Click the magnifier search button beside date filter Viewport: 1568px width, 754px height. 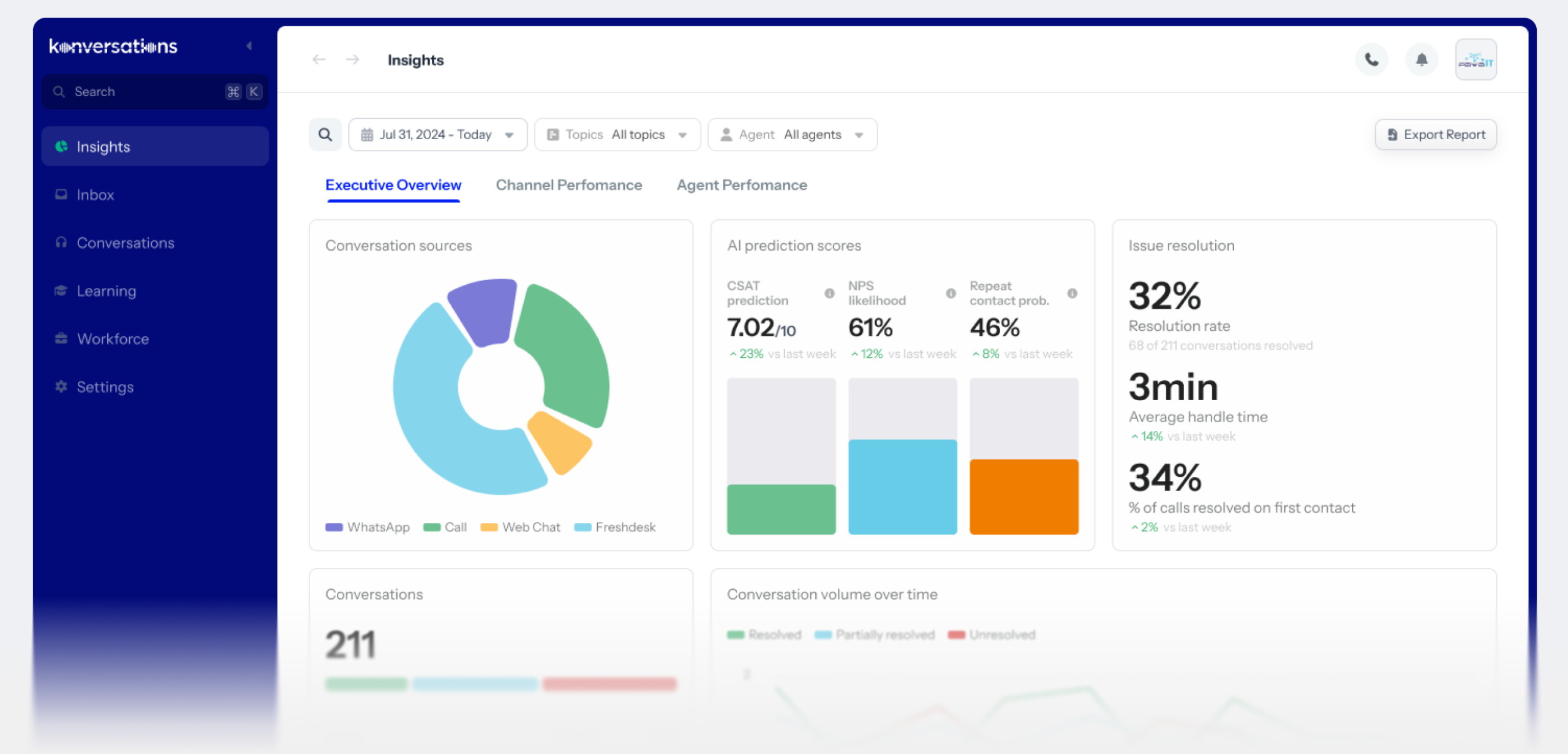[x=325, y=135]
